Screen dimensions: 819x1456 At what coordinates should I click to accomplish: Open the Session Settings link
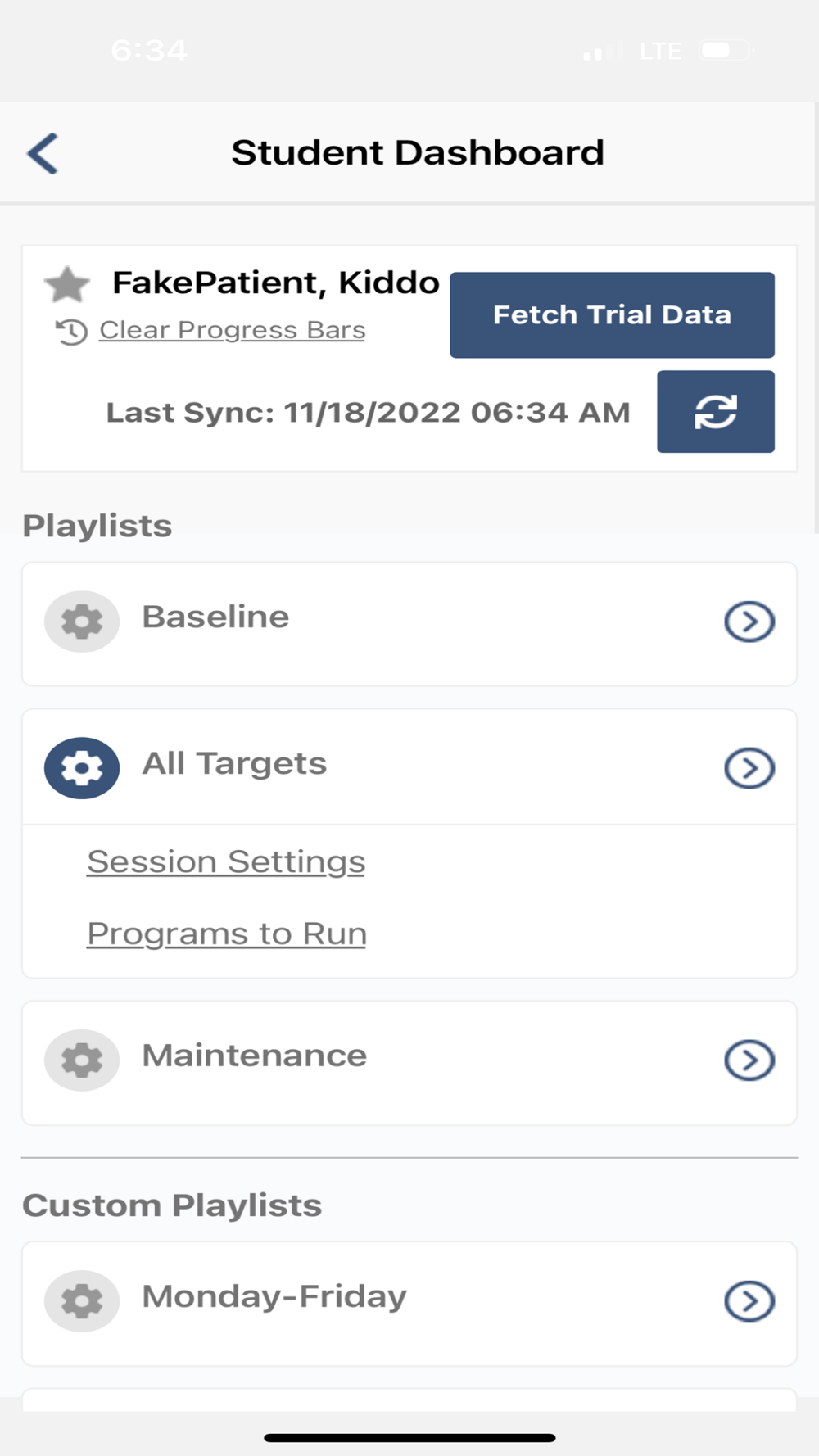tap(226, 861)
